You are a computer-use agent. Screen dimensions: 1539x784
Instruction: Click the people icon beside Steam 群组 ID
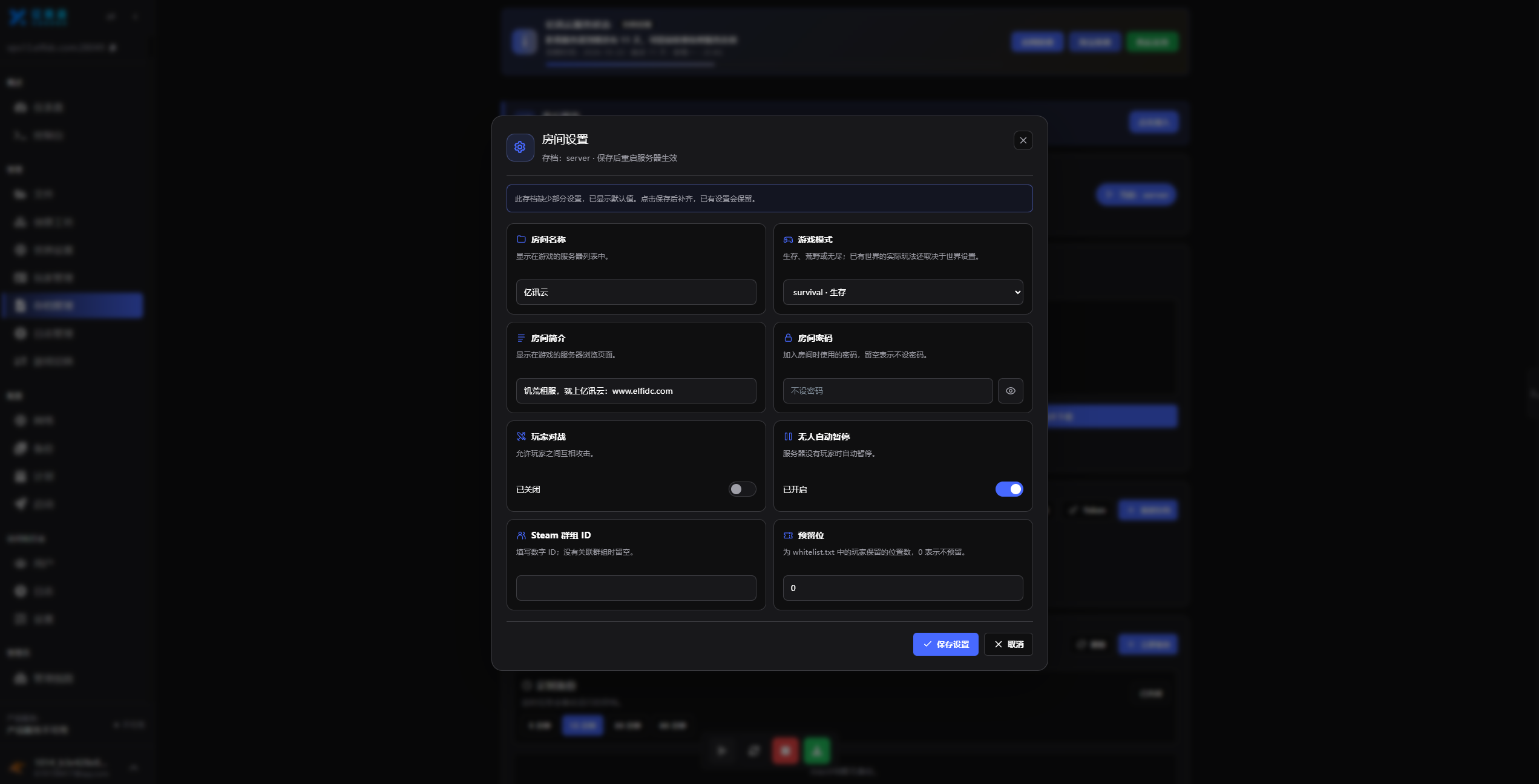point(521,535)
